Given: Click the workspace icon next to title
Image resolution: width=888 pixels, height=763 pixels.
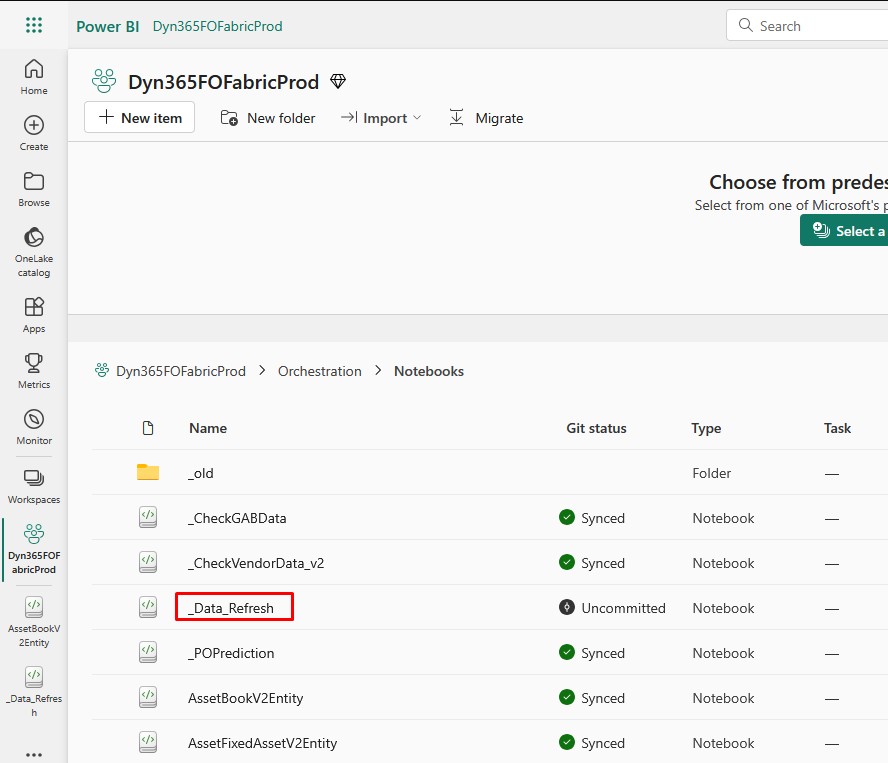Looking at the screenshot, I should (104, 81).
